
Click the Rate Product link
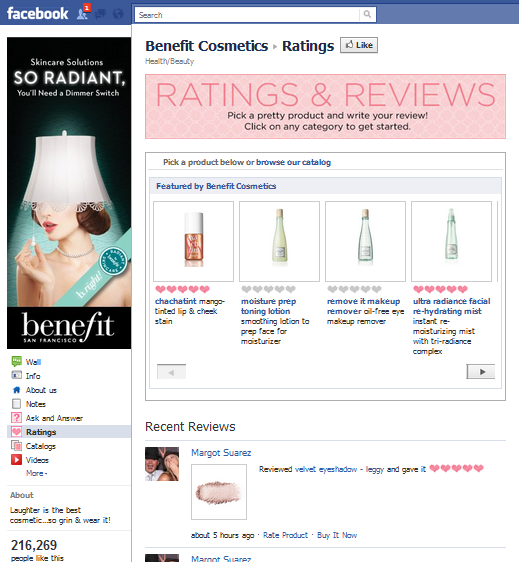pyautogui.click(x=285, y=535)
